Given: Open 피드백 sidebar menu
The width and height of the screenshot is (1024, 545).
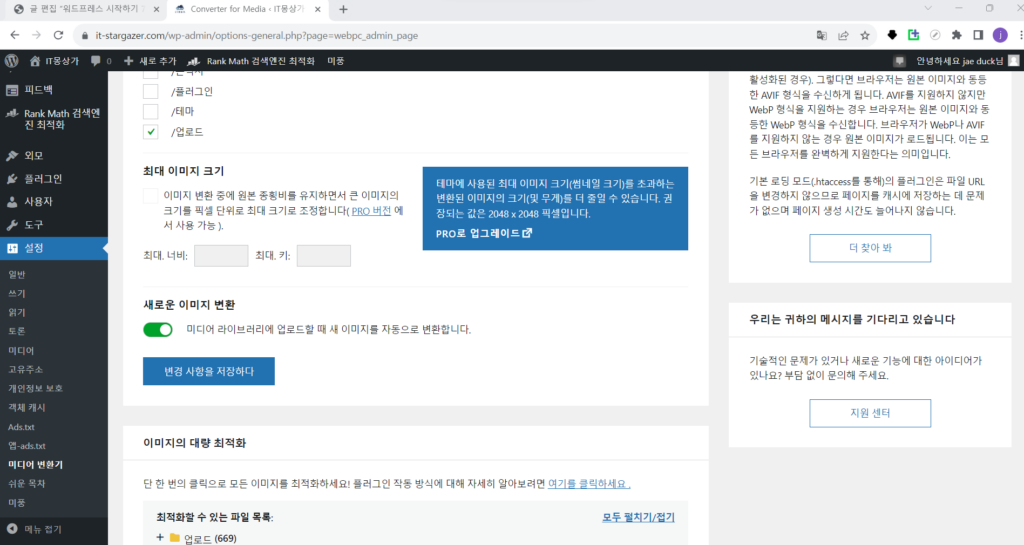Looking at the screenshot, I should (54, 90).
